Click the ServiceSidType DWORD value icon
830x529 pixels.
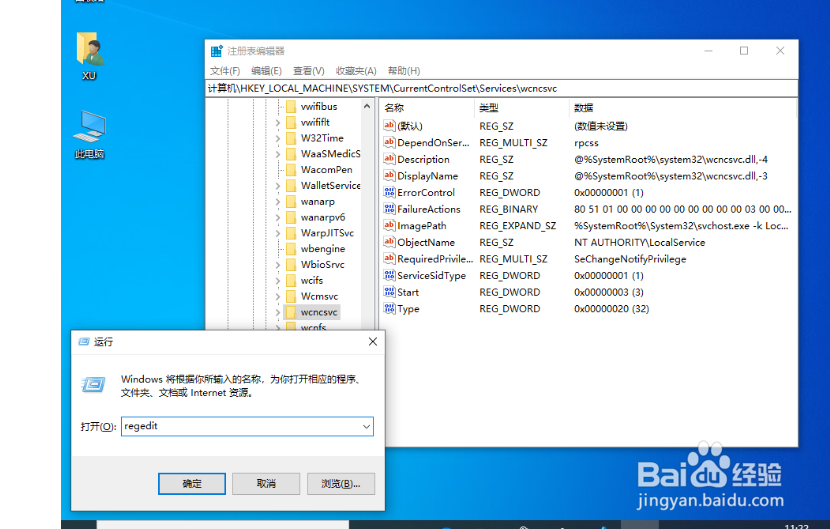click(x=389, y=275)
